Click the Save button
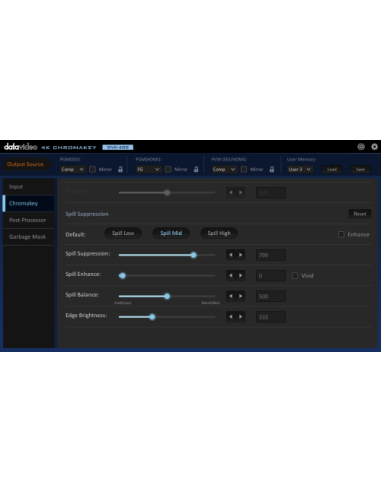This screenshot has height=492, width=381. 360,169
